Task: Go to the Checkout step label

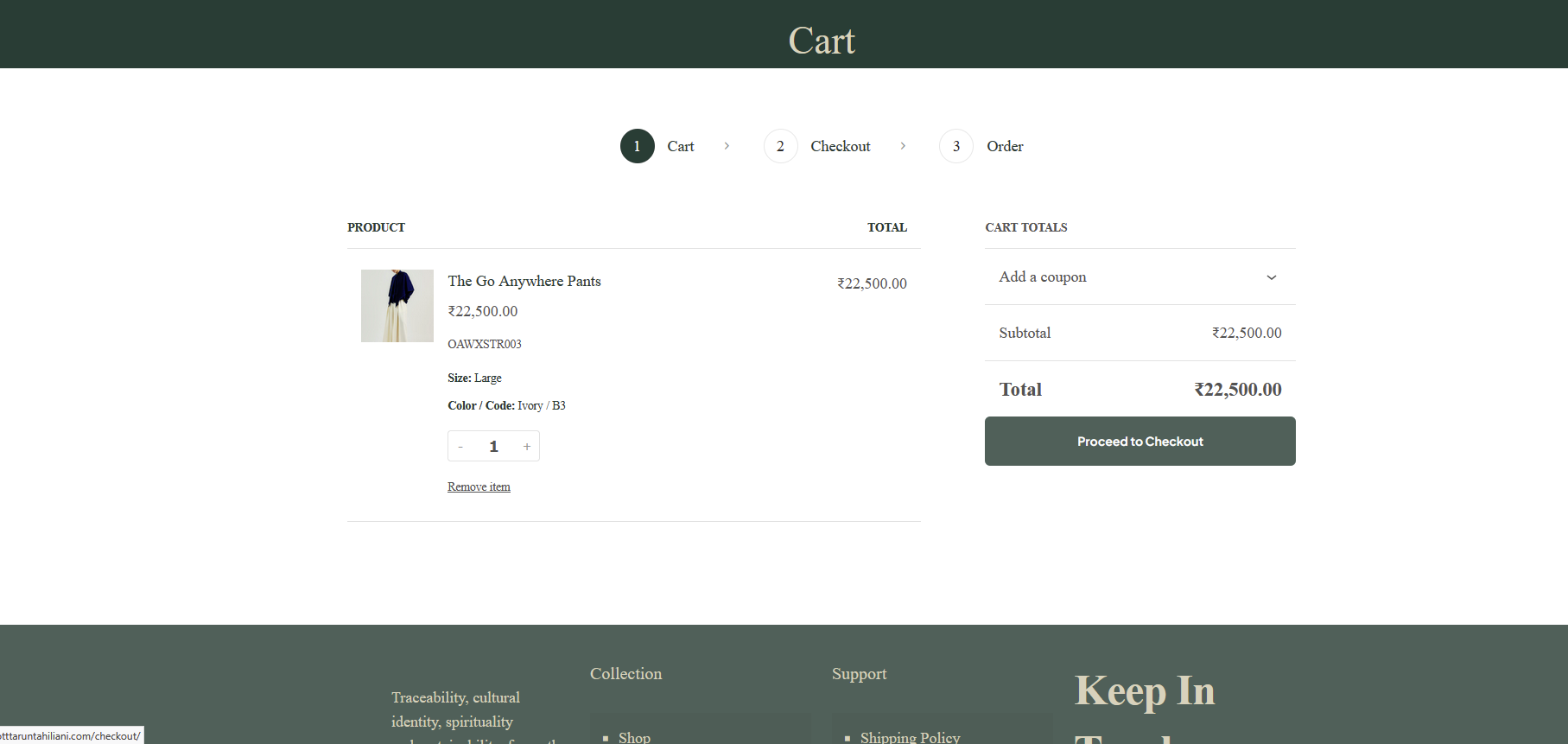Action: (x=840, y=146)
